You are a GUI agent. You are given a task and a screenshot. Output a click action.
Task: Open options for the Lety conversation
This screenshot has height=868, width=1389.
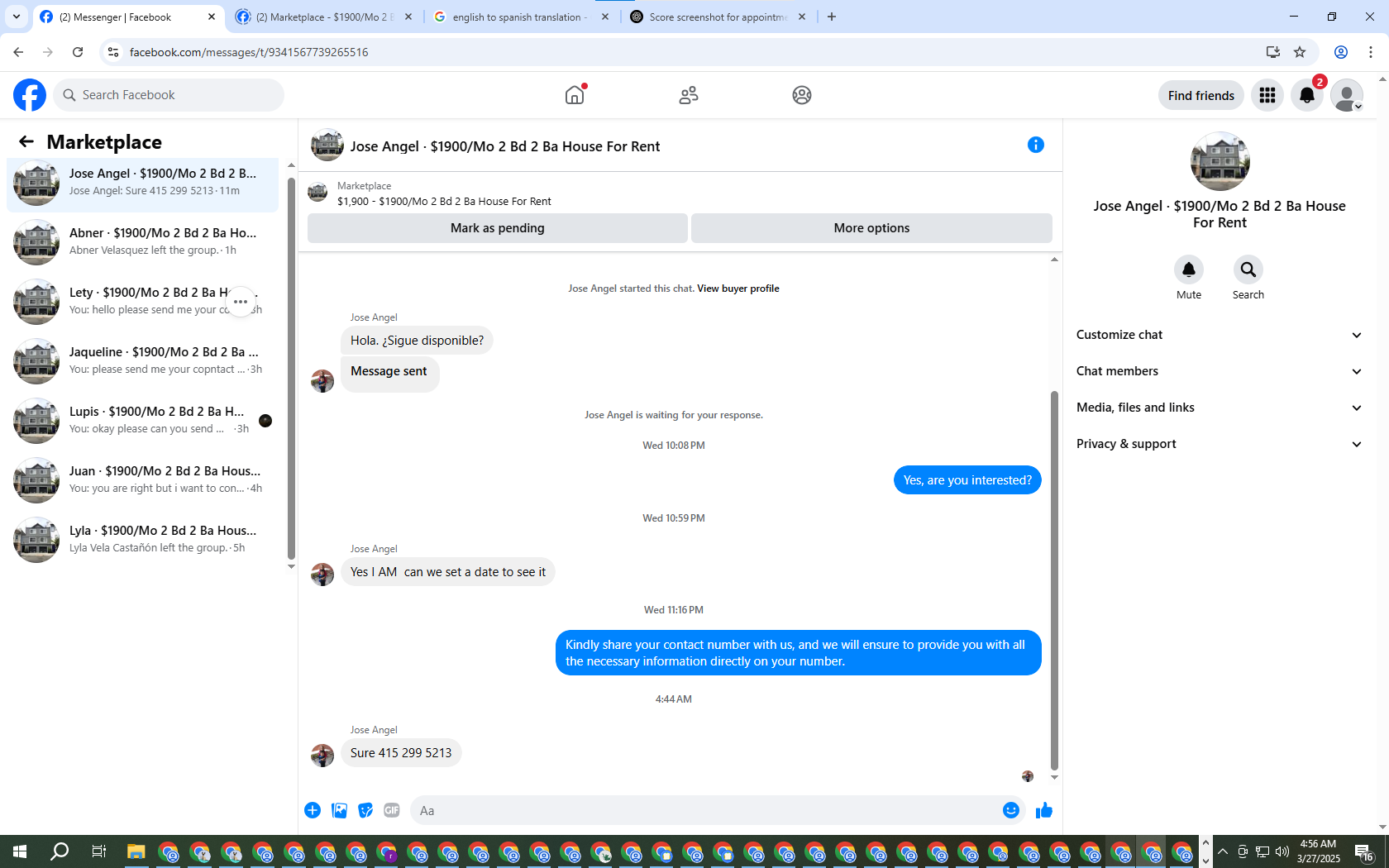(x=241, y=302)
